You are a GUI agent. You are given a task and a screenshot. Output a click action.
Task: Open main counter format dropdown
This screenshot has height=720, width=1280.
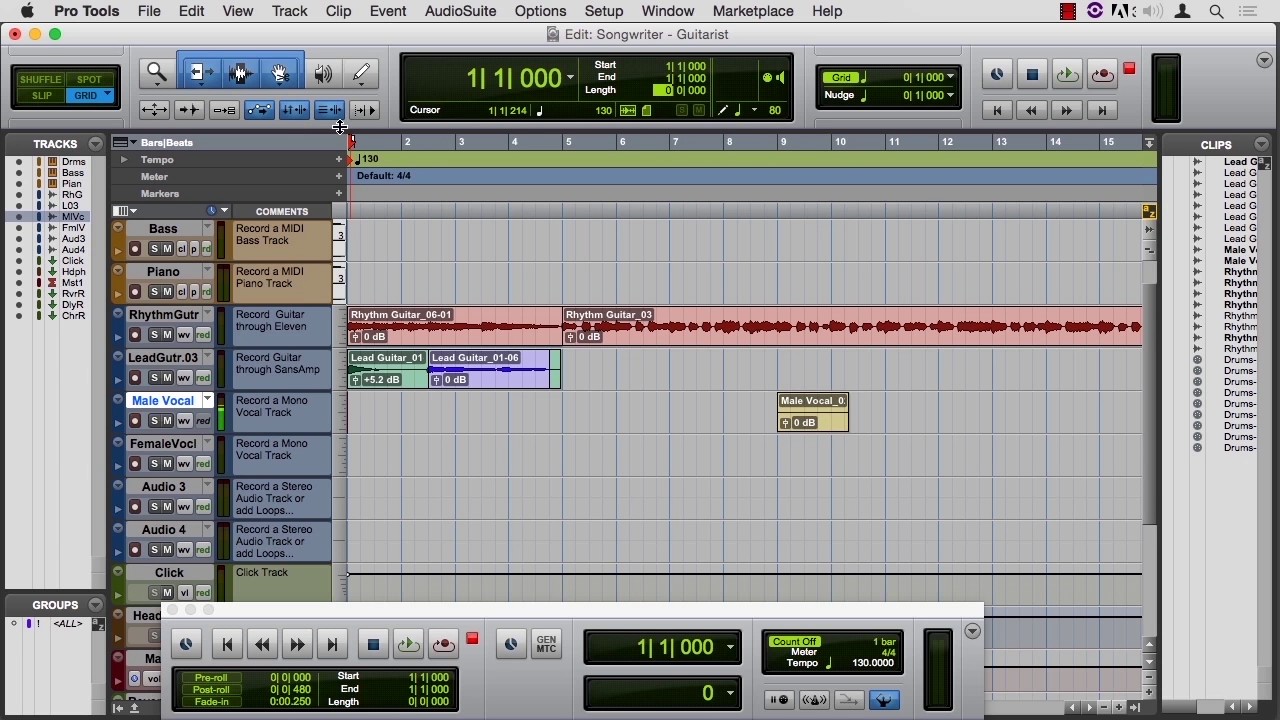(570, 78)
